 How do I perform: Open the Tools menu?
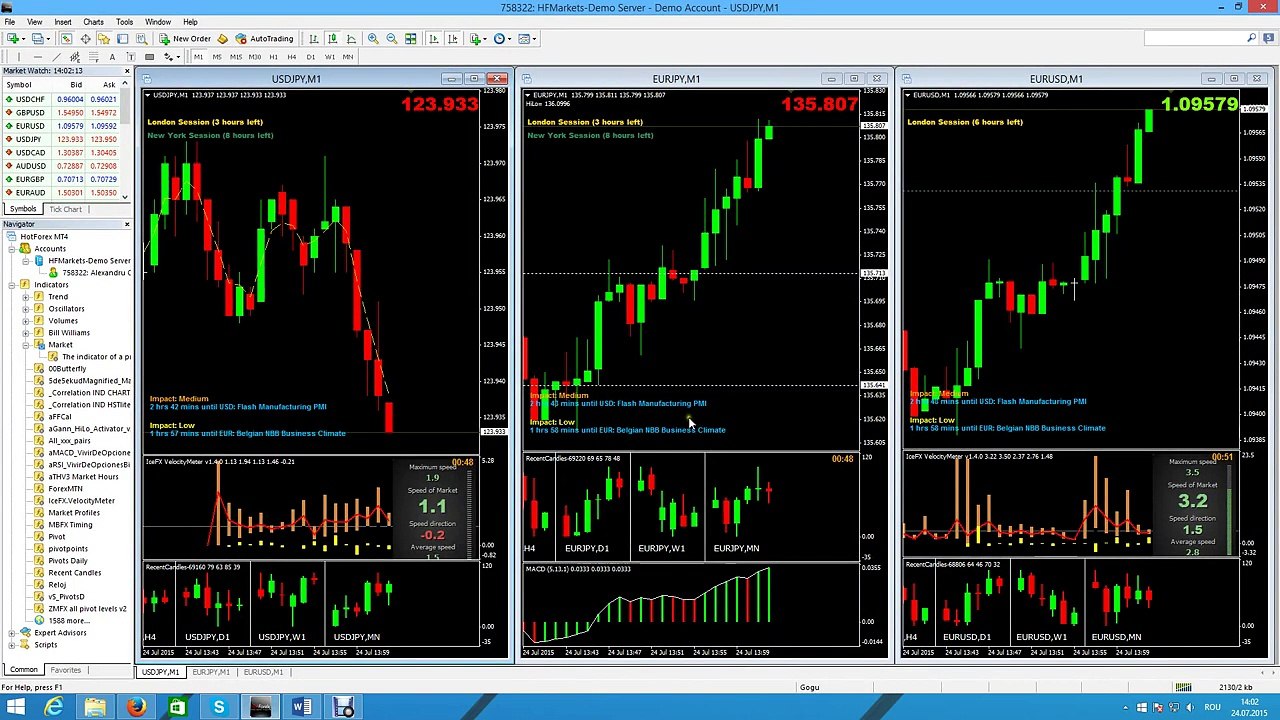click(x=124, y=21)
